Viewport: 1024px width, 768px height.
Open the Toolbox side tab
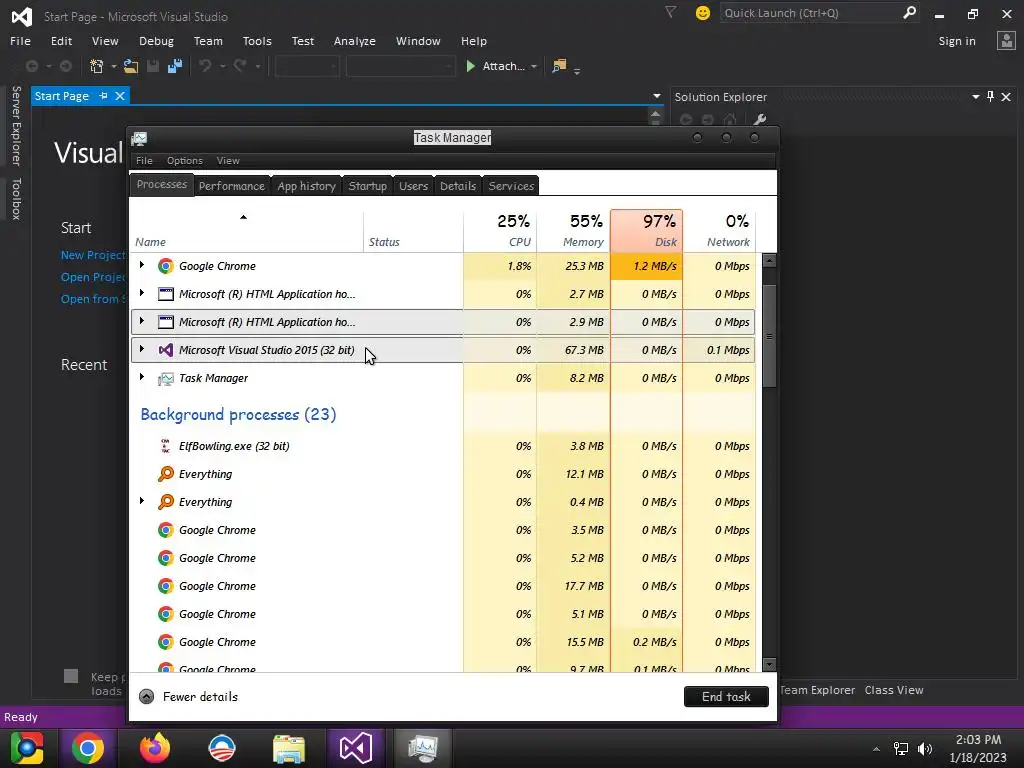point(16,199)
